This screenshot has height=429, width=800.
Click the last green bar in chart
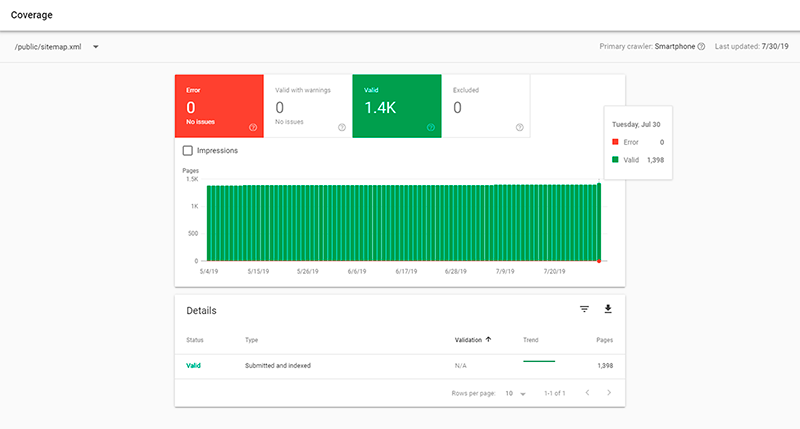pyautogui.click(x=599, y=220)
